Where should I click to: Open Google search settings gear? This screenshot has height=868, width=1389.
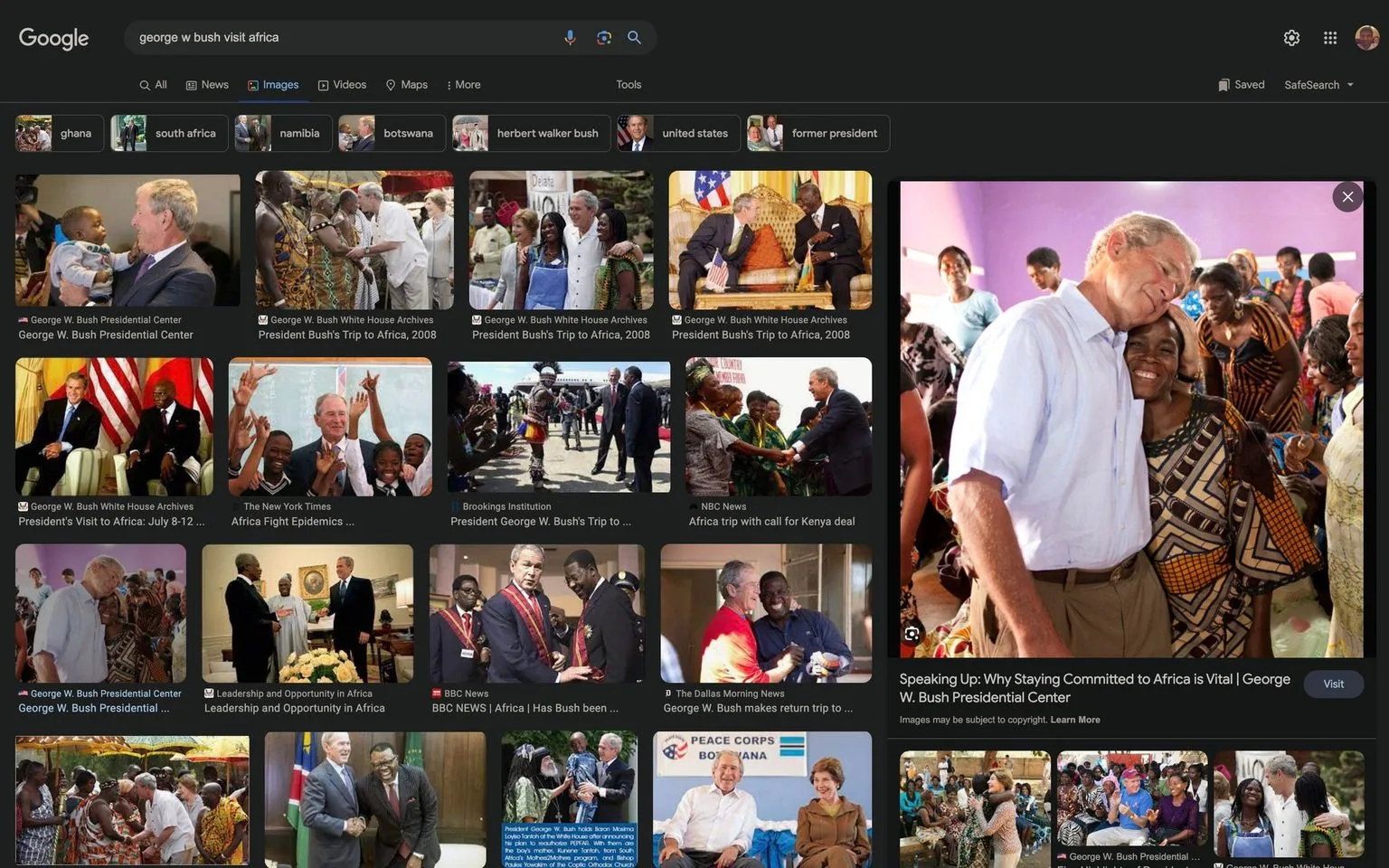(1291, 37)
